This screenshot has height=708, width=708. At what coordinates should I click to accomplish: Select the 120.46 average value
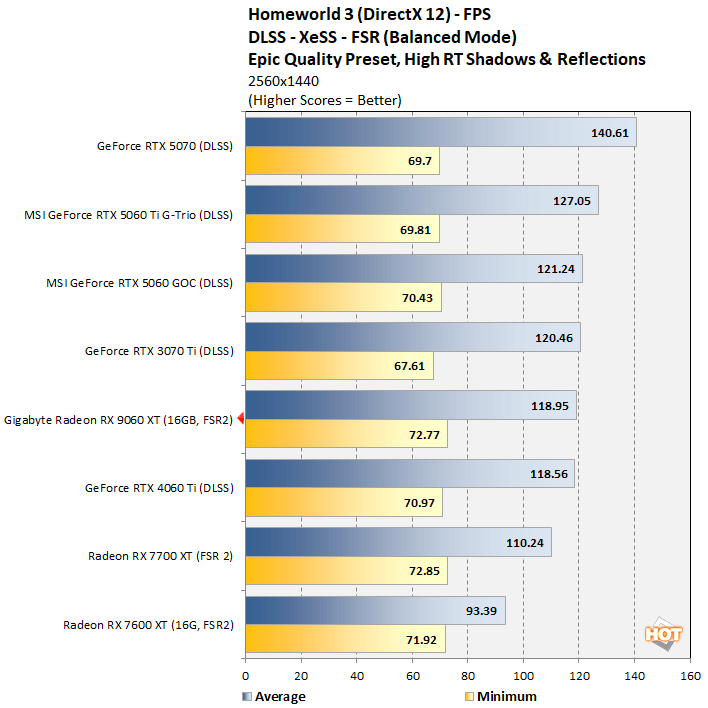(554, 338)
